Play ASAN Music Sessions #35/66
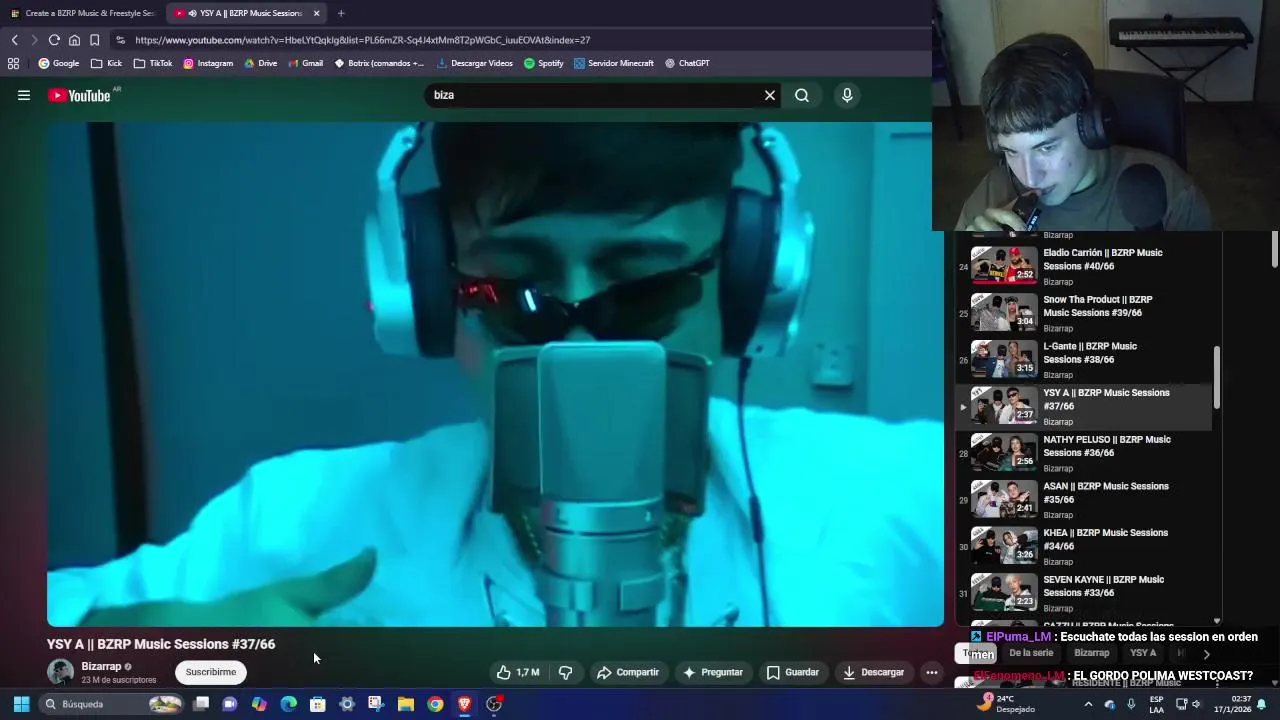 pyautogui.click(x=1085, y=500)
